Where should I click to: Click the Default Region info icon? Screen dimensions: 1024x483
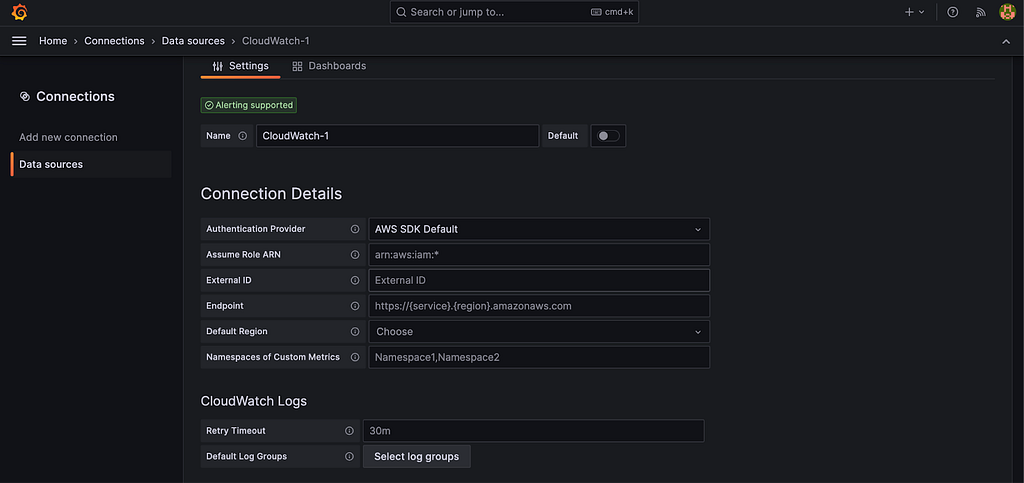(x=355, y=332)
